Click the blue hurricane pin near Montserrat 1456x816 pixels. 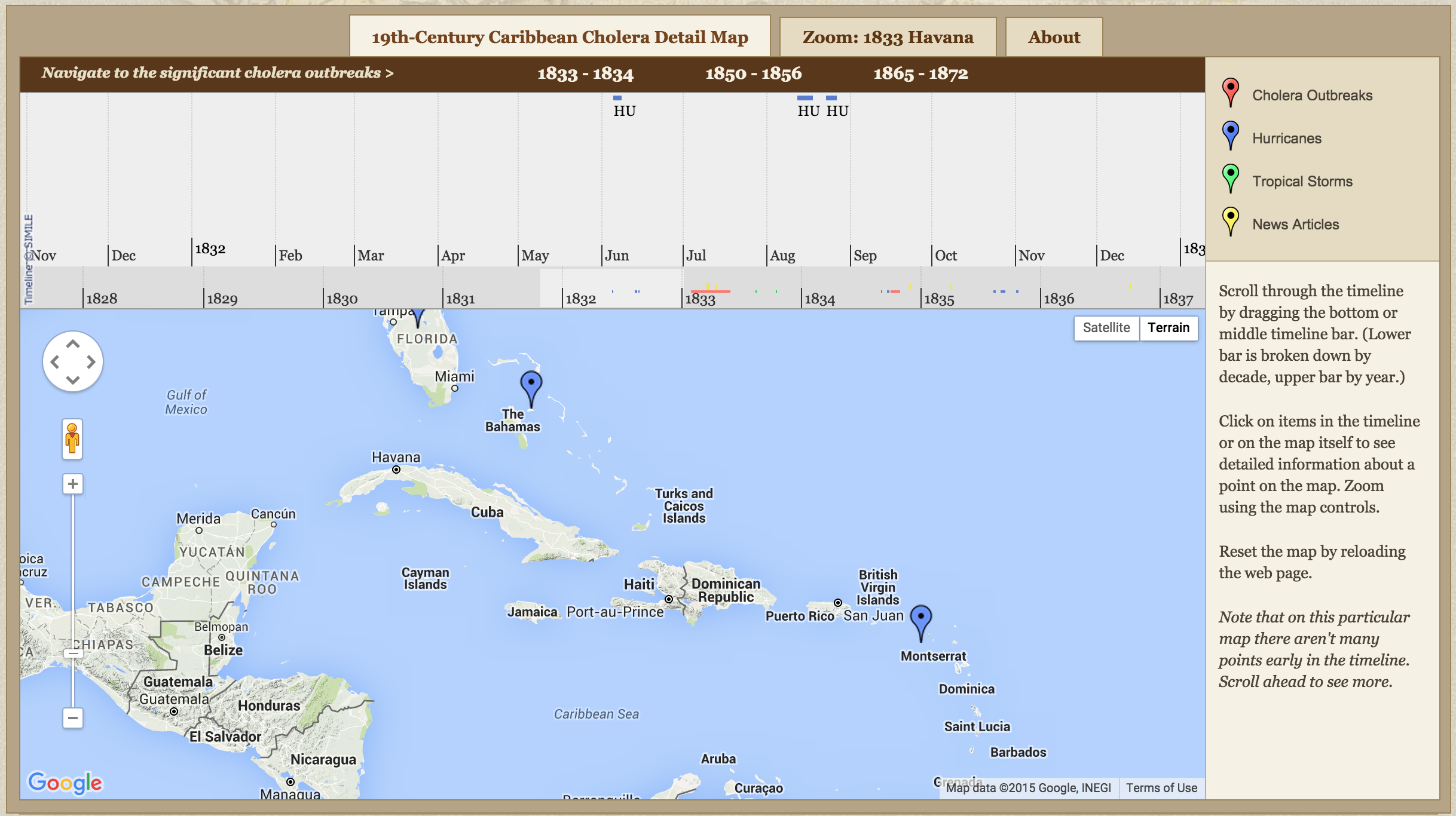click(x=920, y=618)
